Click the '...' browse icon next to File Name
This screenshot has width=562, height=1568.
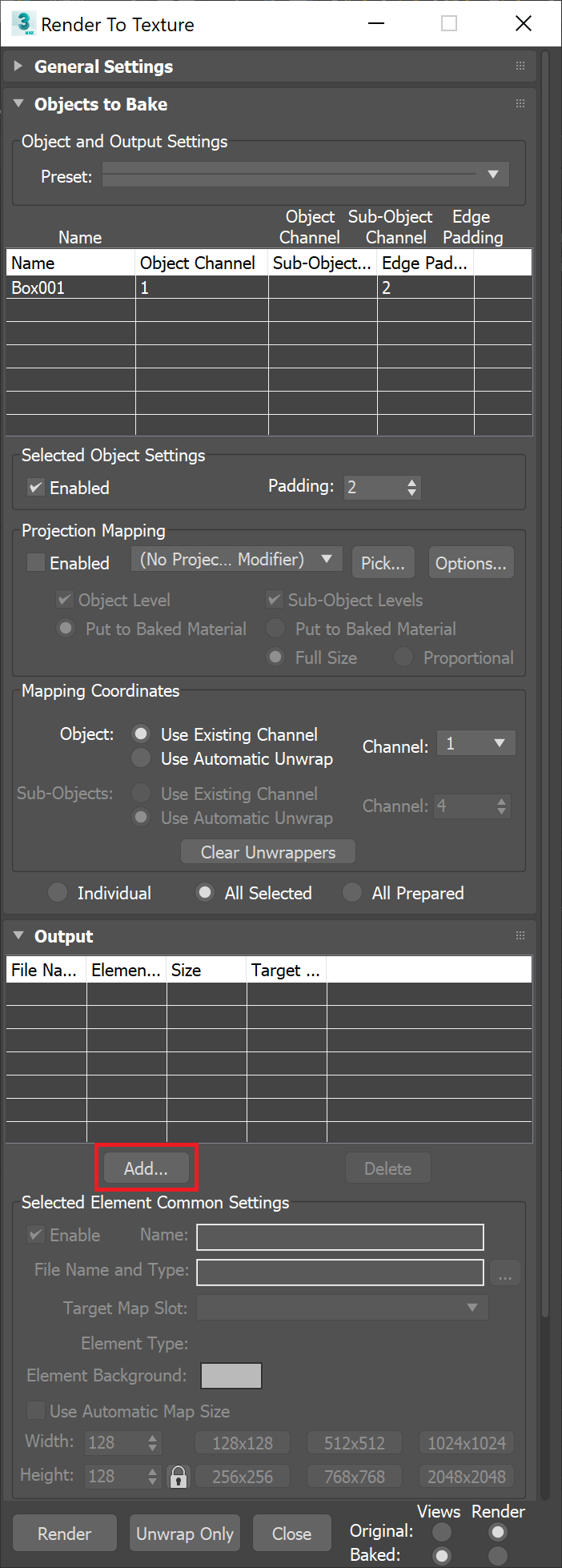pos(505,1272)
